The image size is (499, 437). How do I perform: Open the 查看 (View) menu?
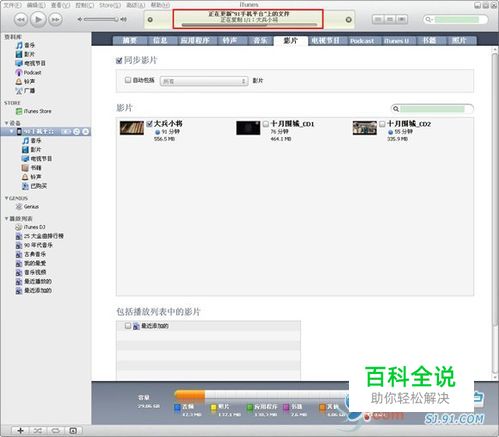click(x=60, y=5)
